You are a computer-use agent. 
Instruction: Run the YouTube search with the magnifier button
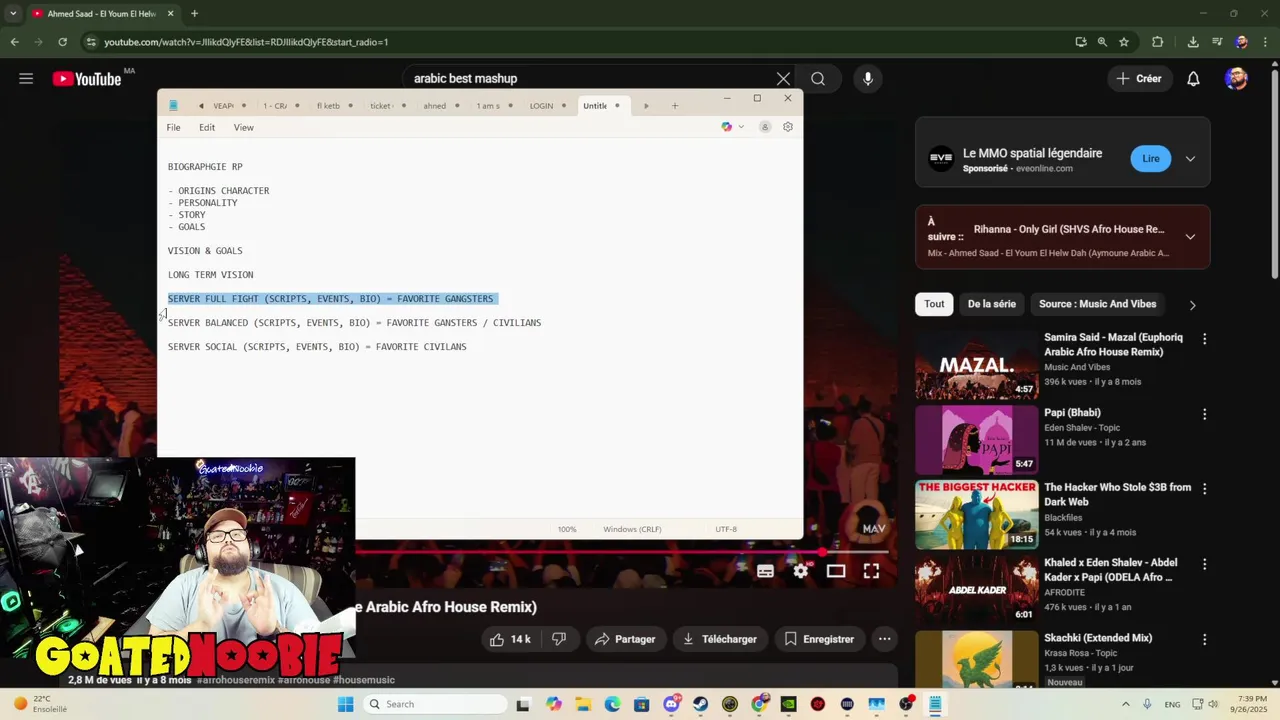tap(818, 78)
